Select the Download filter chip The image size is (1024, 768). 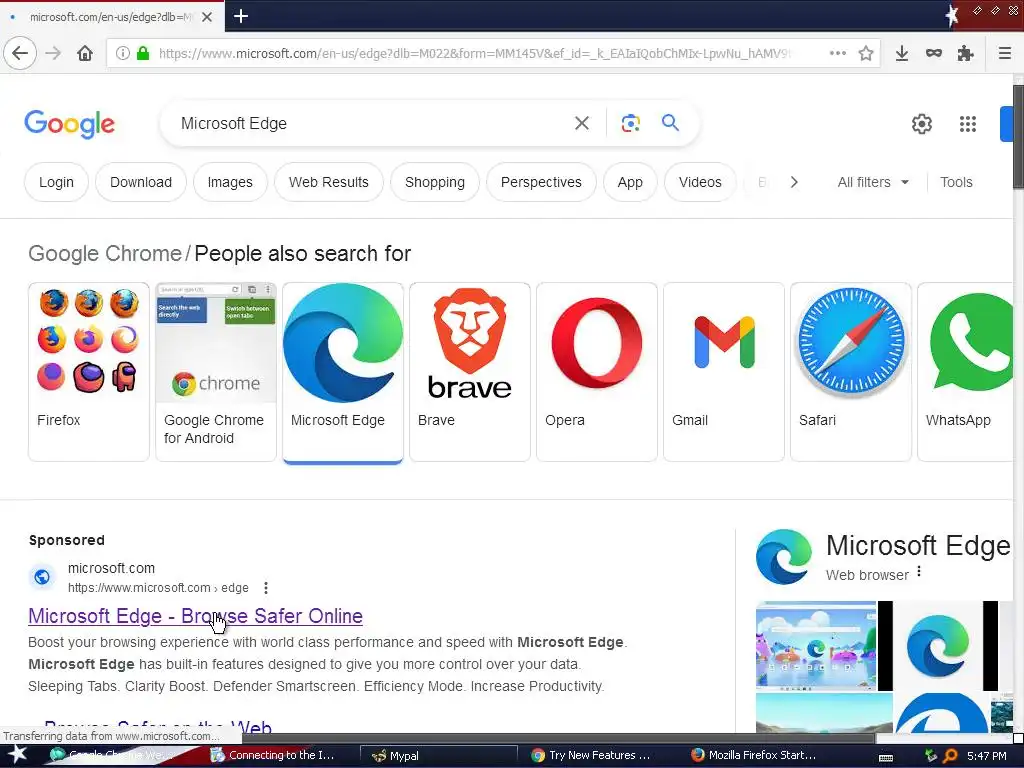pos(140,182)
